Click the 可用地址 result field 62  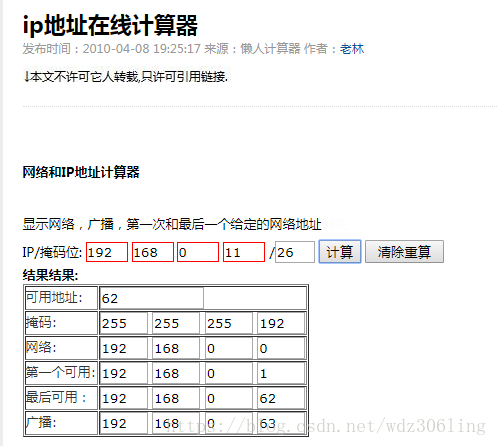point(152,298)
